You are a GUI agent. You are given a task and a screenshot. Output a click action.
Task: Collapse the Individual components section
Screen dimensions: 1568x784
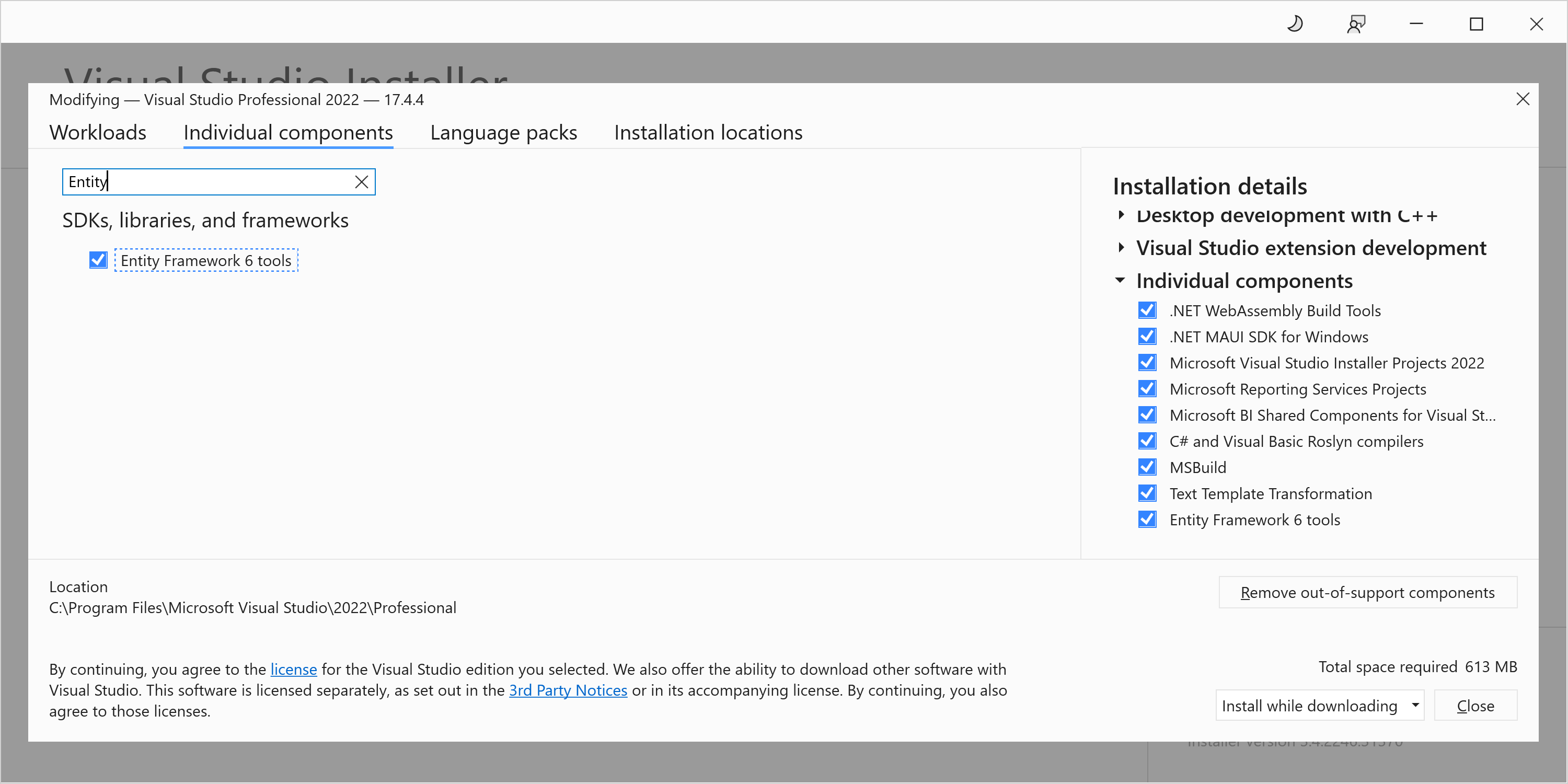[1120, 281]
